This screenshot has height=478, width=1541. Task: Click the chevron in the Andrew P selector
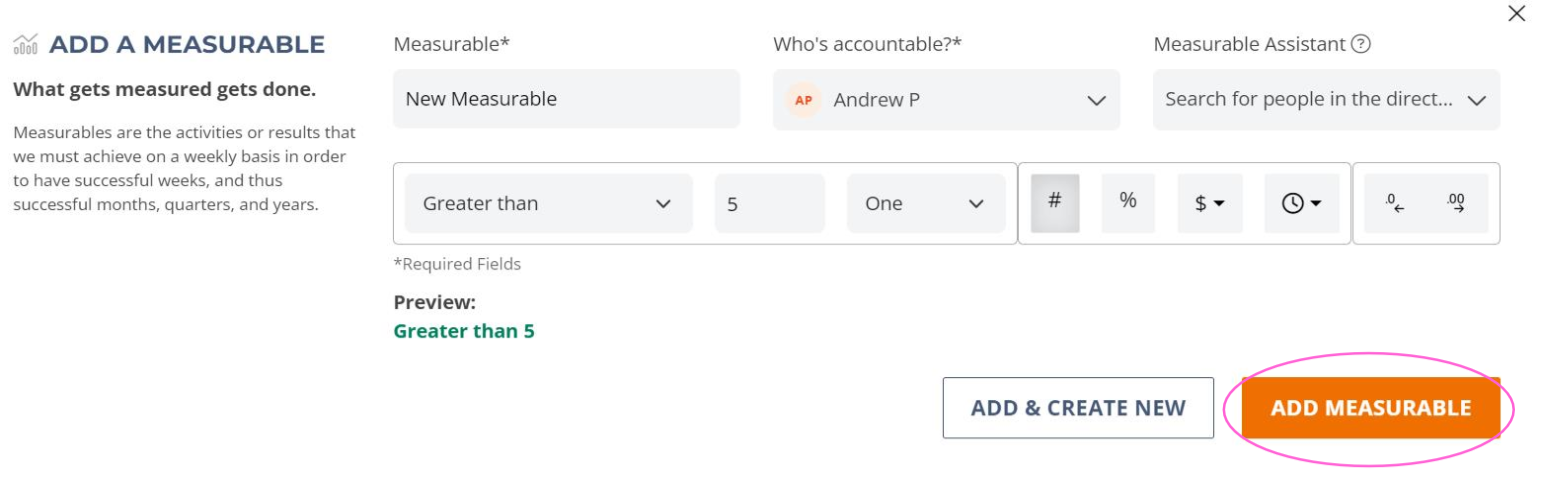tap(1096, 100)
